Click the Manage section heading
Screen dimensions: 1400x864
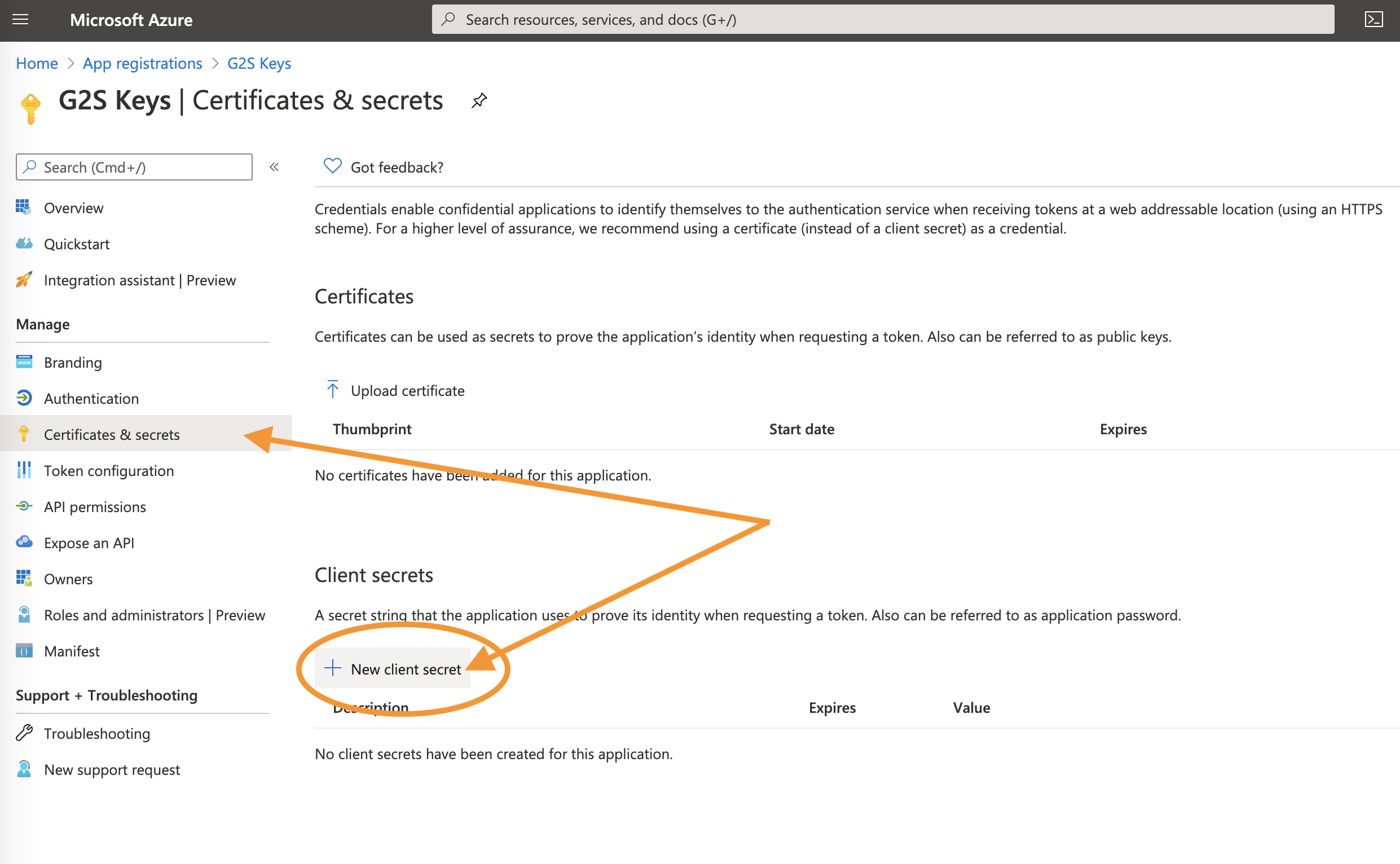(x=43, y=324)
